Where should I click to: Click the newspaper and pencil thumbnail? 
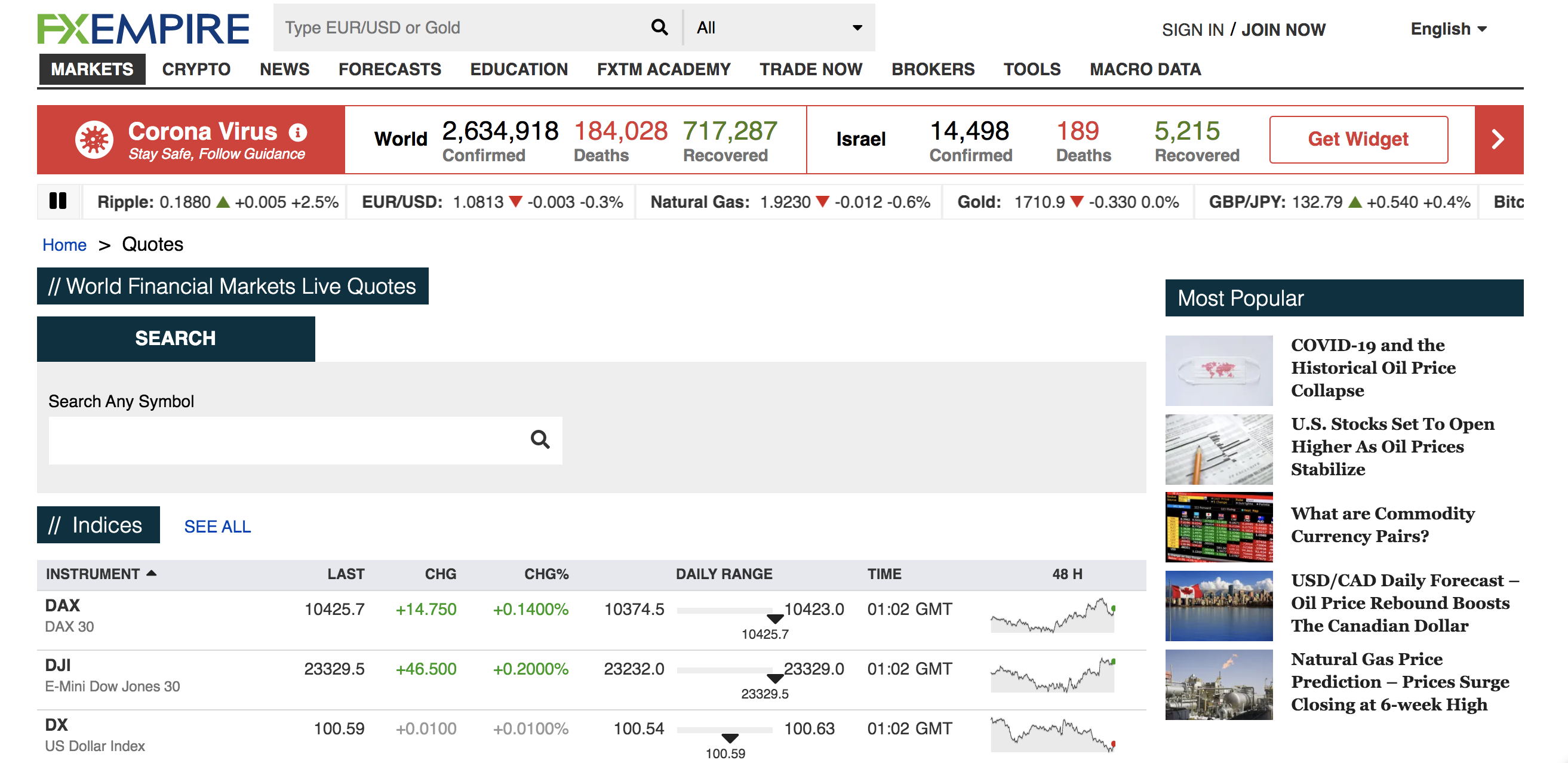1219,449
